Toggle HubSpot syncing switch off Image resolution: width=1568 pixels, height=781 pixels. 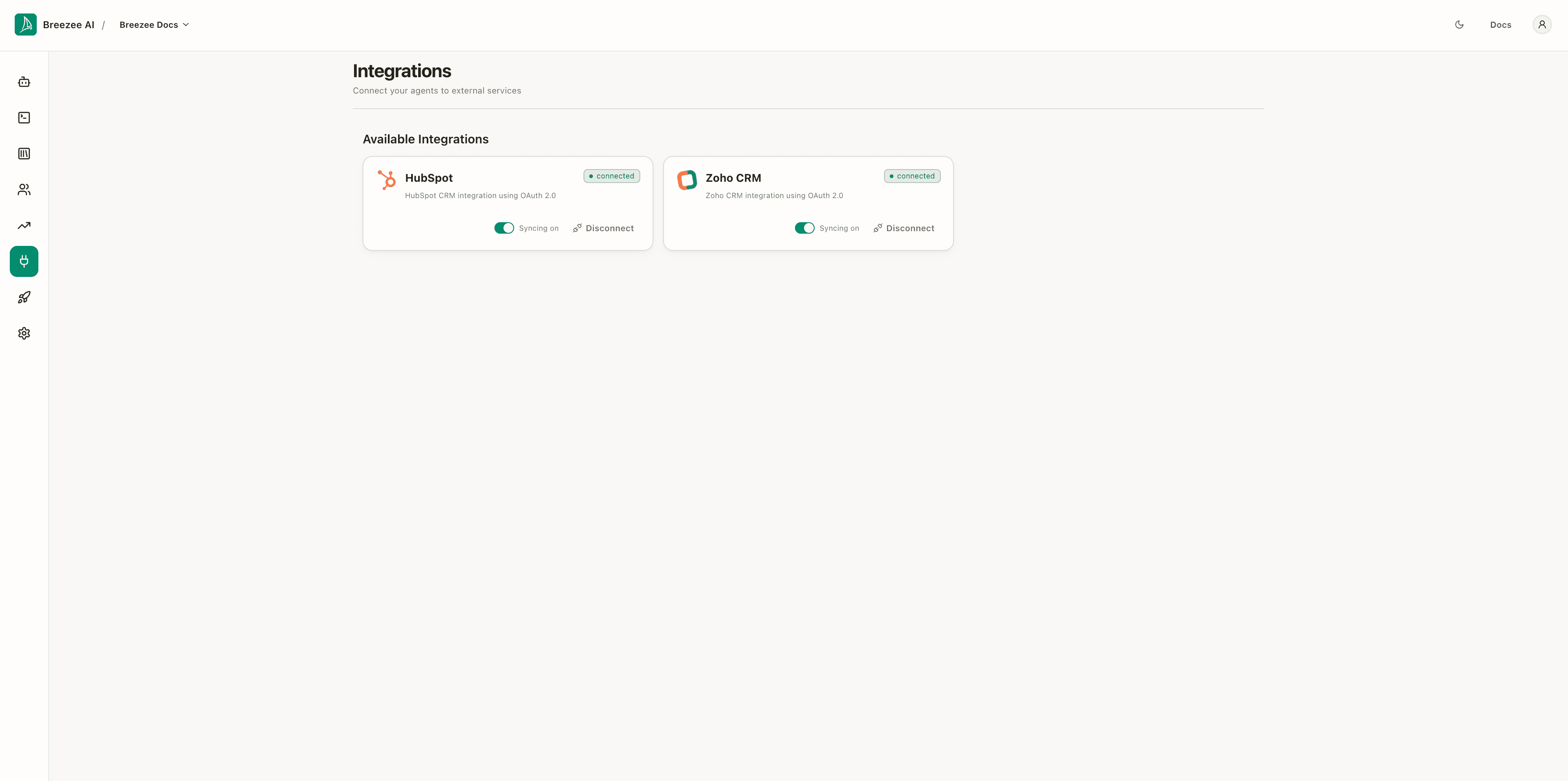(504, 228)
